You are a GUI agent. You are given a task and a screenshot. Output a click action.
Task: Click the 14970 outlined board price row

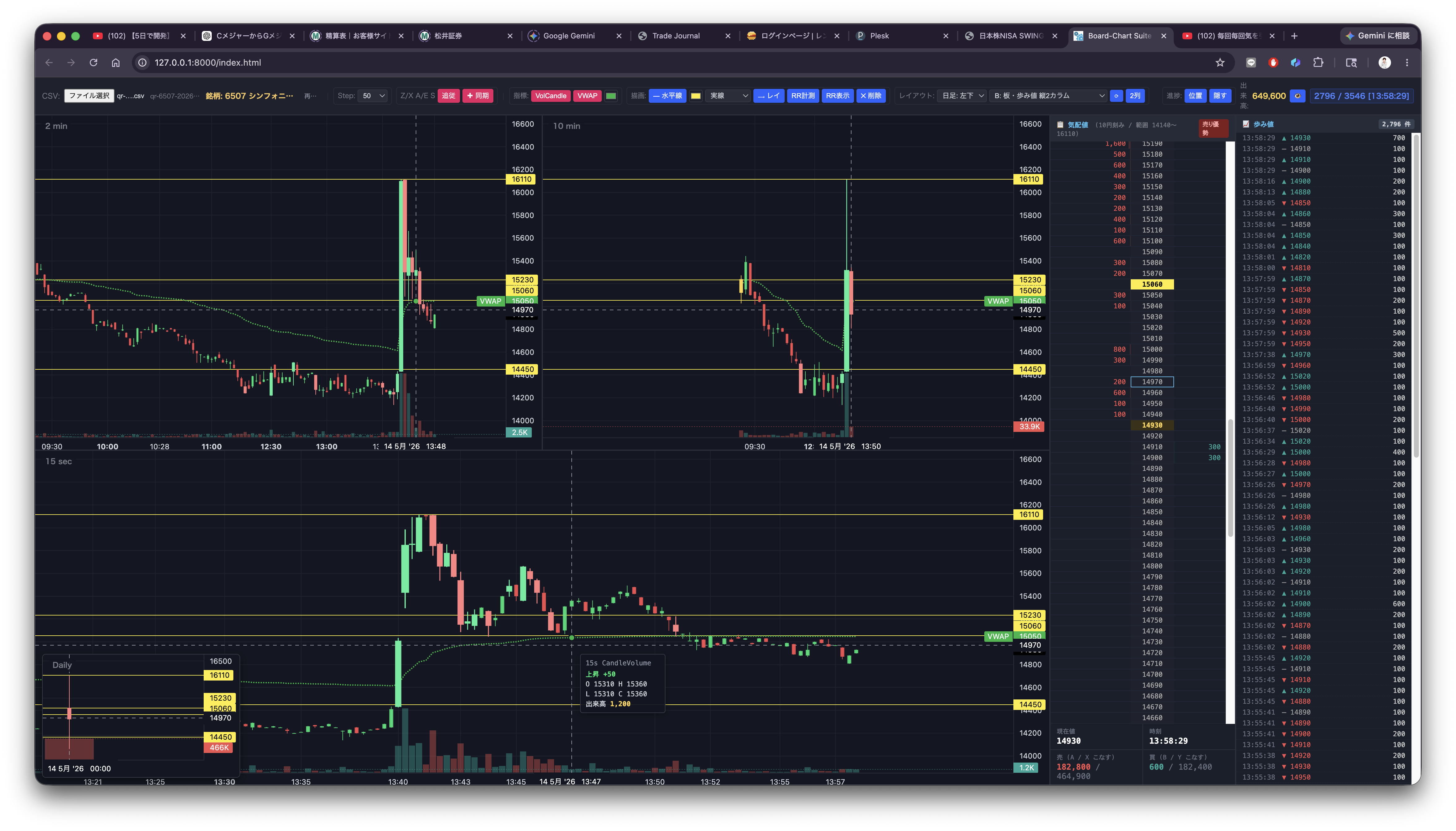click(1152, 381)
